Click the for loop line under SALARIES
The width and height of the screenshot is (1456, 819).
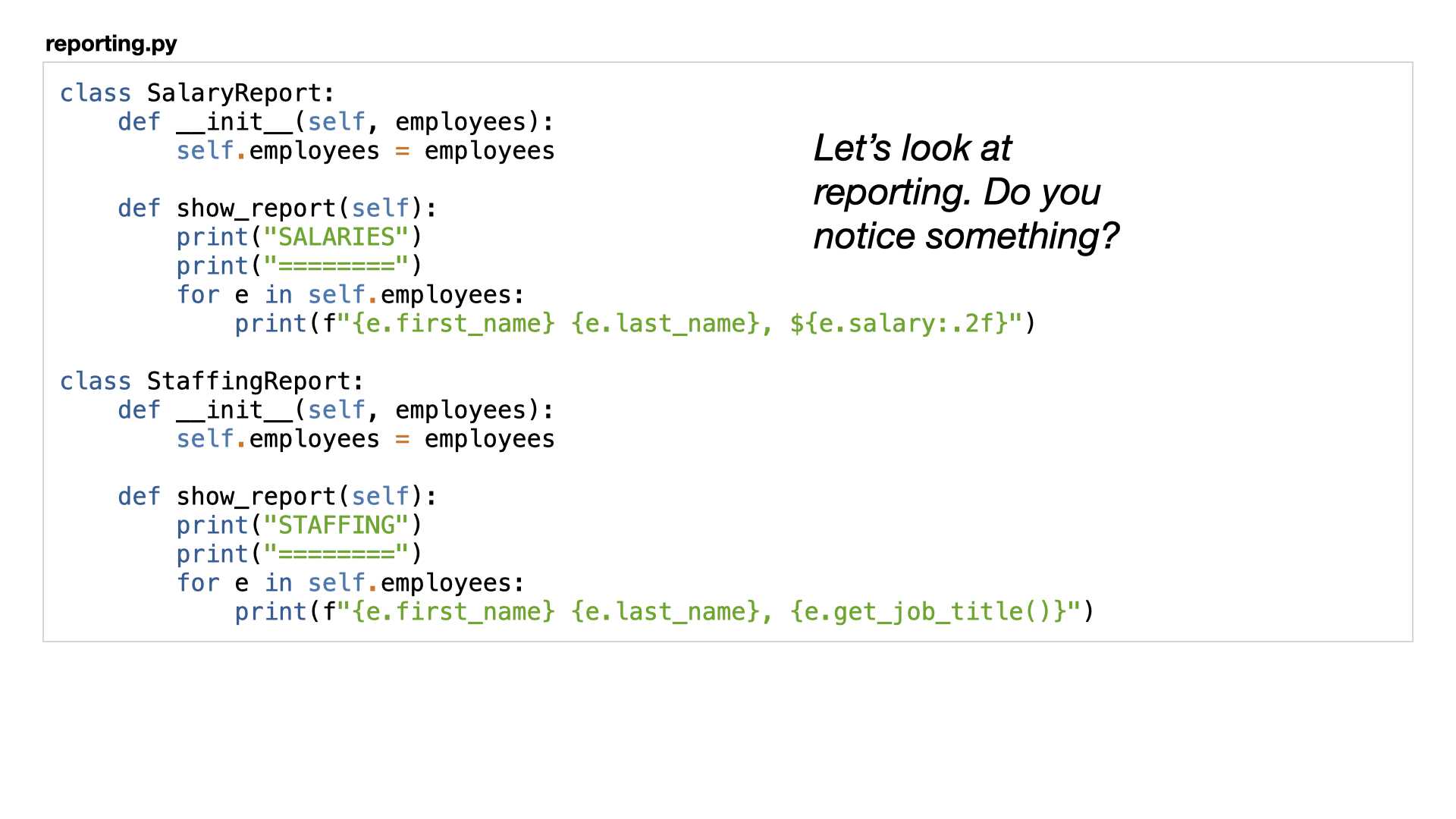coord(350,295)
